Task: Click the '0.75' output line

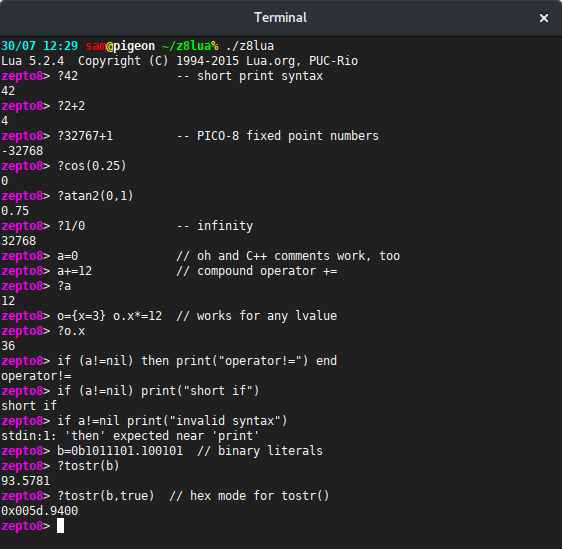Action: pyautogui.click(x=15, y=211)
